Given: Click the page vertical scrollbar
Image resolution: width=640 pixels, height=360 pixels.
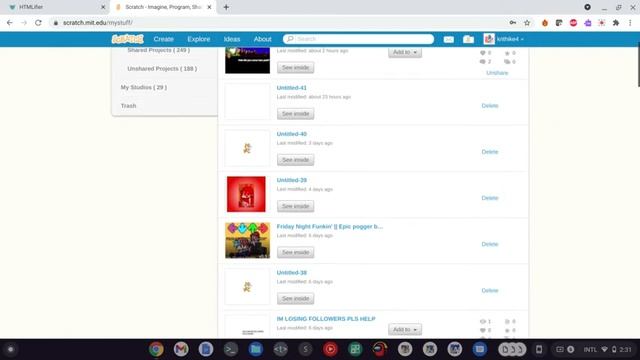Looking at the screenshot, I should pos(638,64).
